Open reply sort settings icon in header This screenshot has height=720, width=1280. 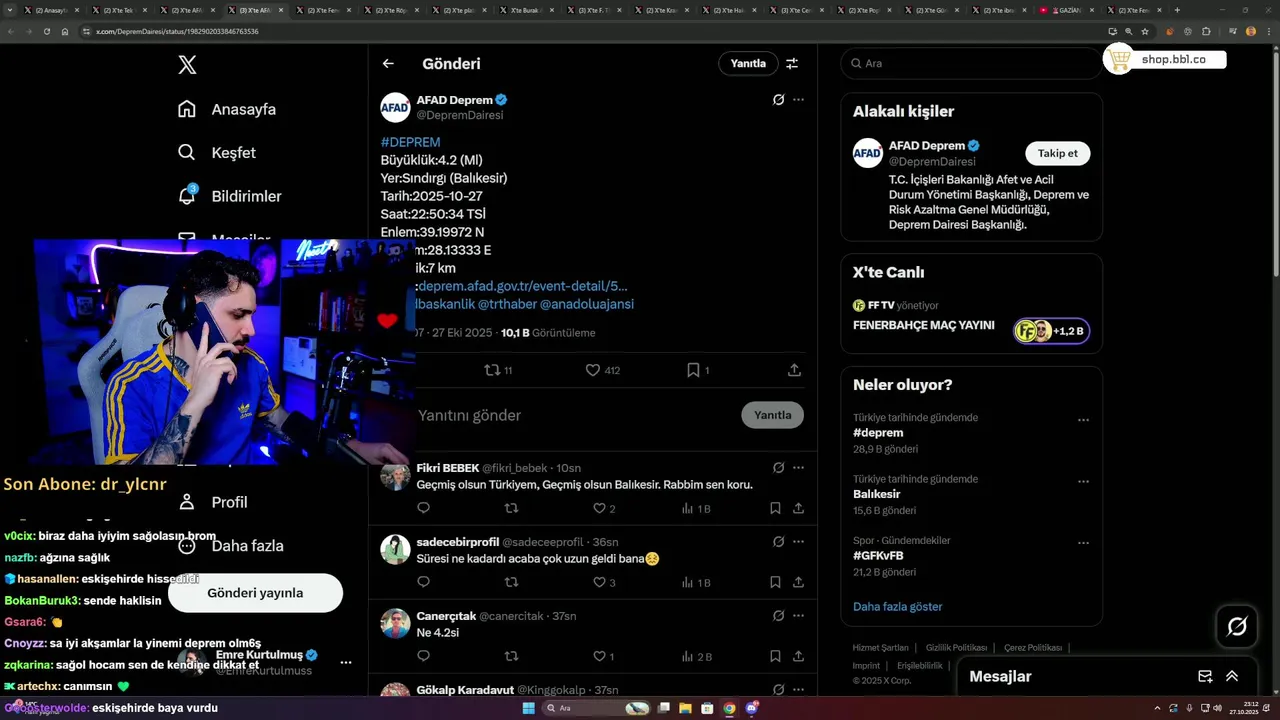tap(792, 63)
